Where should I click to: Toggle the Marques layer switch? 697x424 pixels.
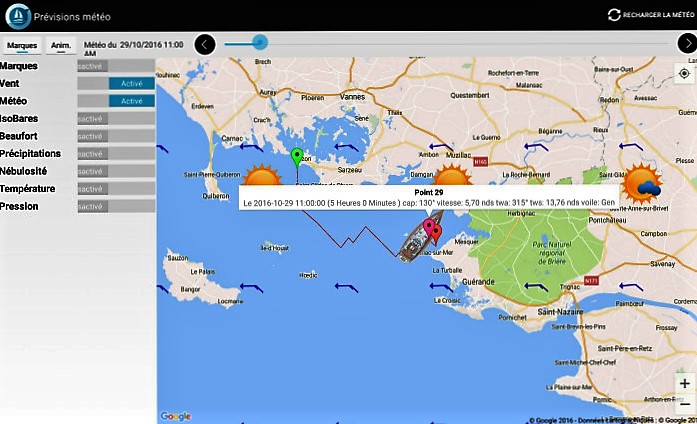point(116,66)
